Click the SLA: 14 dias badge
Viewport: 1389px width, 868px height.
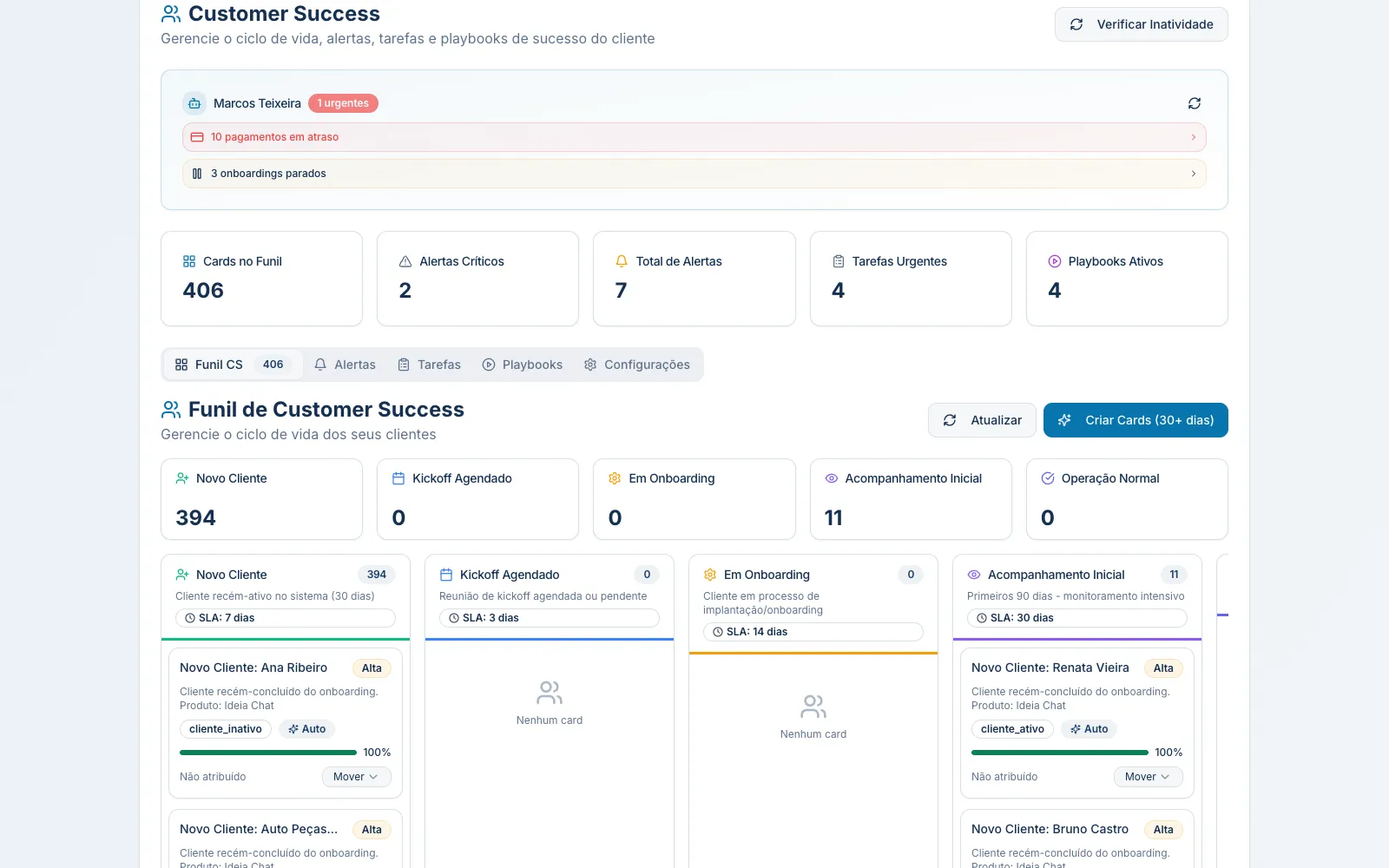click(813, 632)
